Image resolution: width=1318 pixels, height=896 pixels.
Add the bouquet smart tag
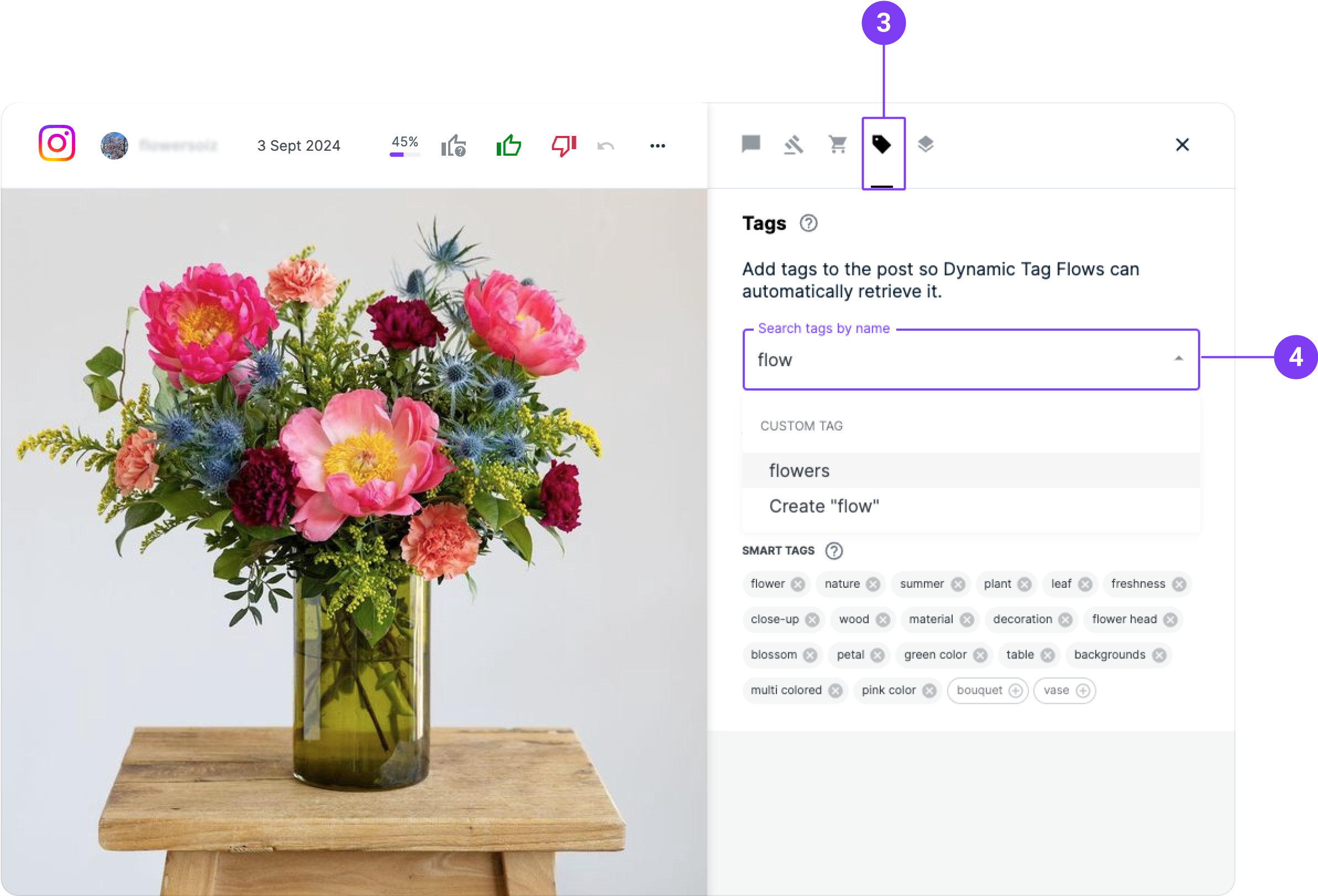click(x=1015, y=691)
